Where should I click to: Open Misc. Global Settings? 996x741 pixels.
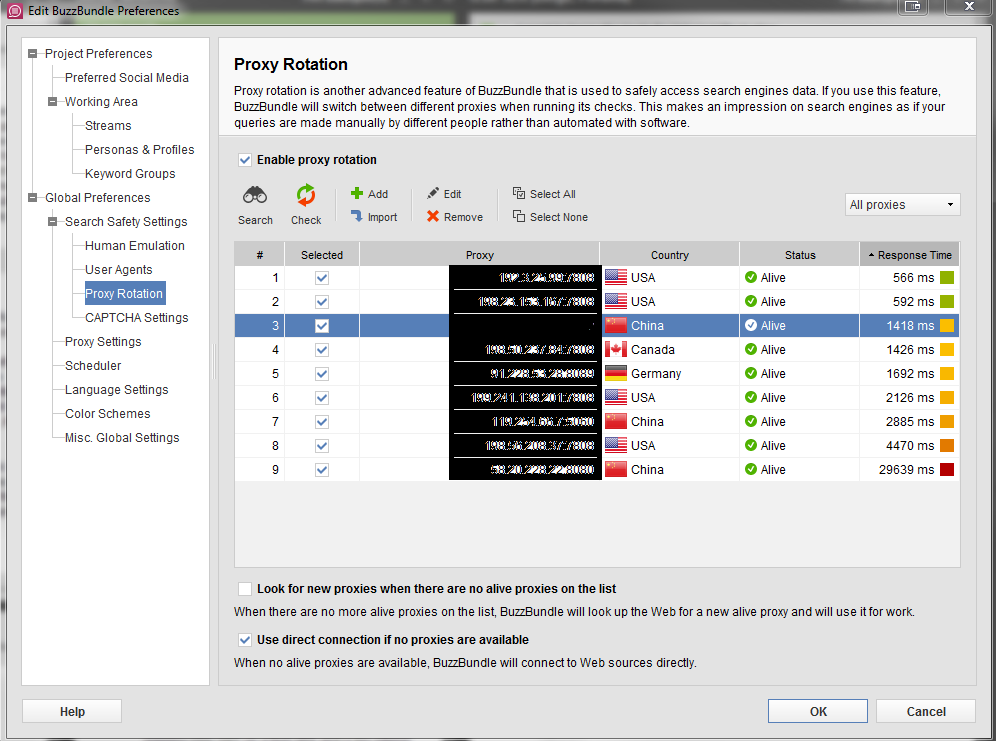122,438
